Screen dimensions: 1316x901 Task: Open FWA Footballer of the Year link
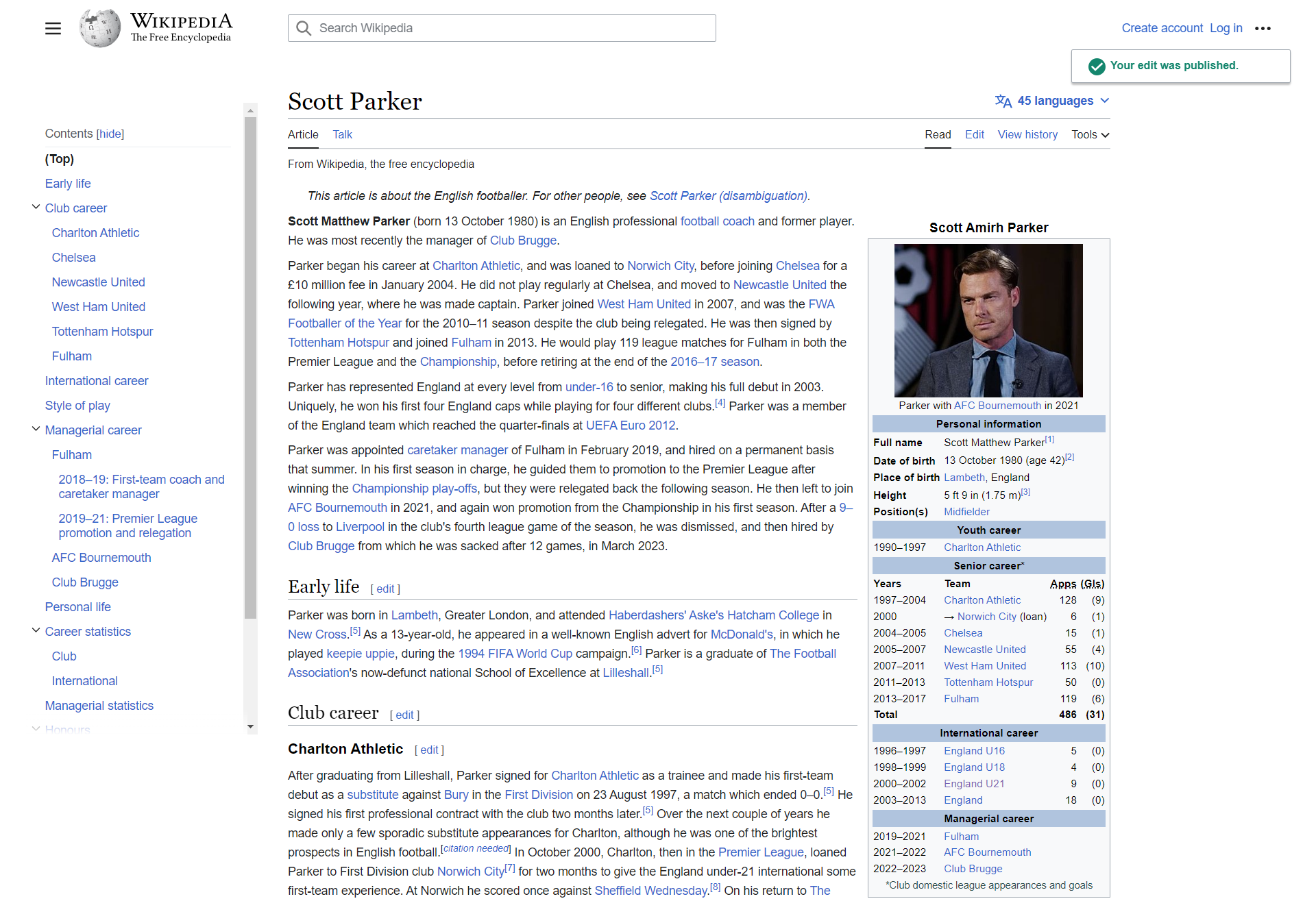click(x=345, y=323)
